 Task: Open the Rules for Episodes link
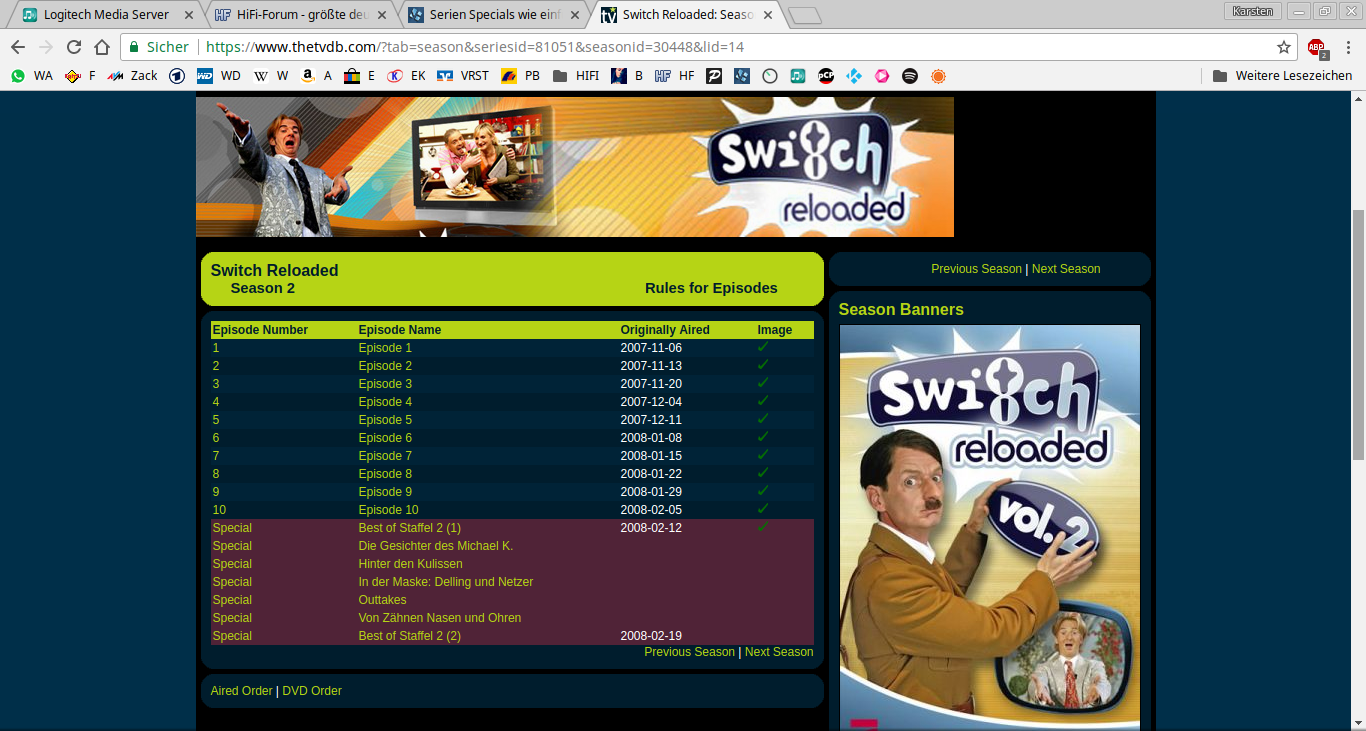click(711, 288)
